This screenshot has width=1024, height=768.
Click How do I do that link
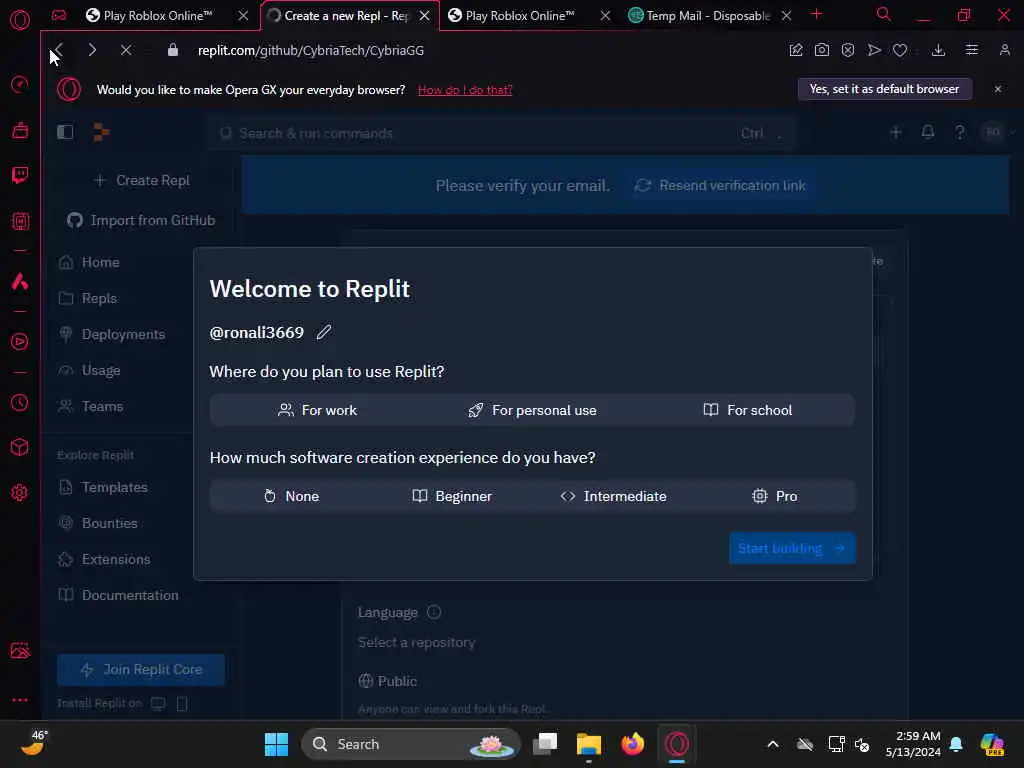point(465,90)
